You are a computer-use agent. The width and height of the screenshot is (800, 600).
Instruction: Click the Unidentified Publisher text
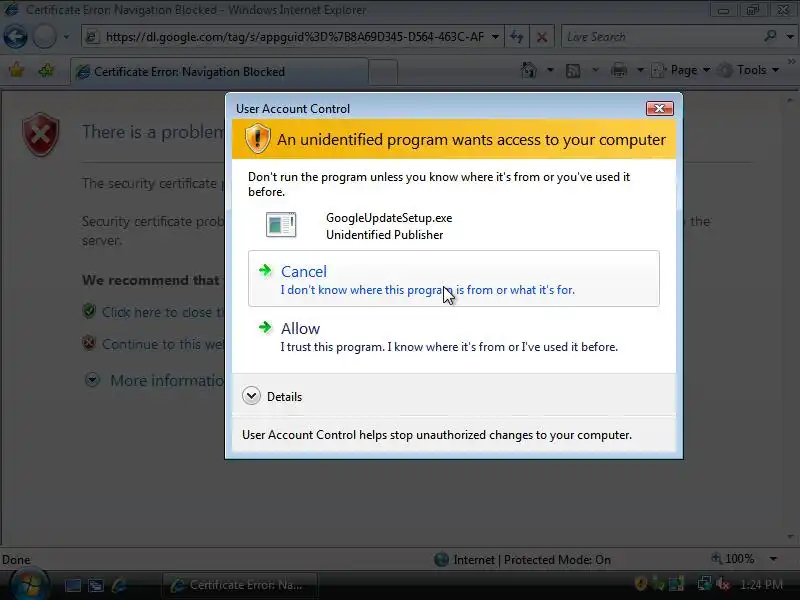point(384,235)
